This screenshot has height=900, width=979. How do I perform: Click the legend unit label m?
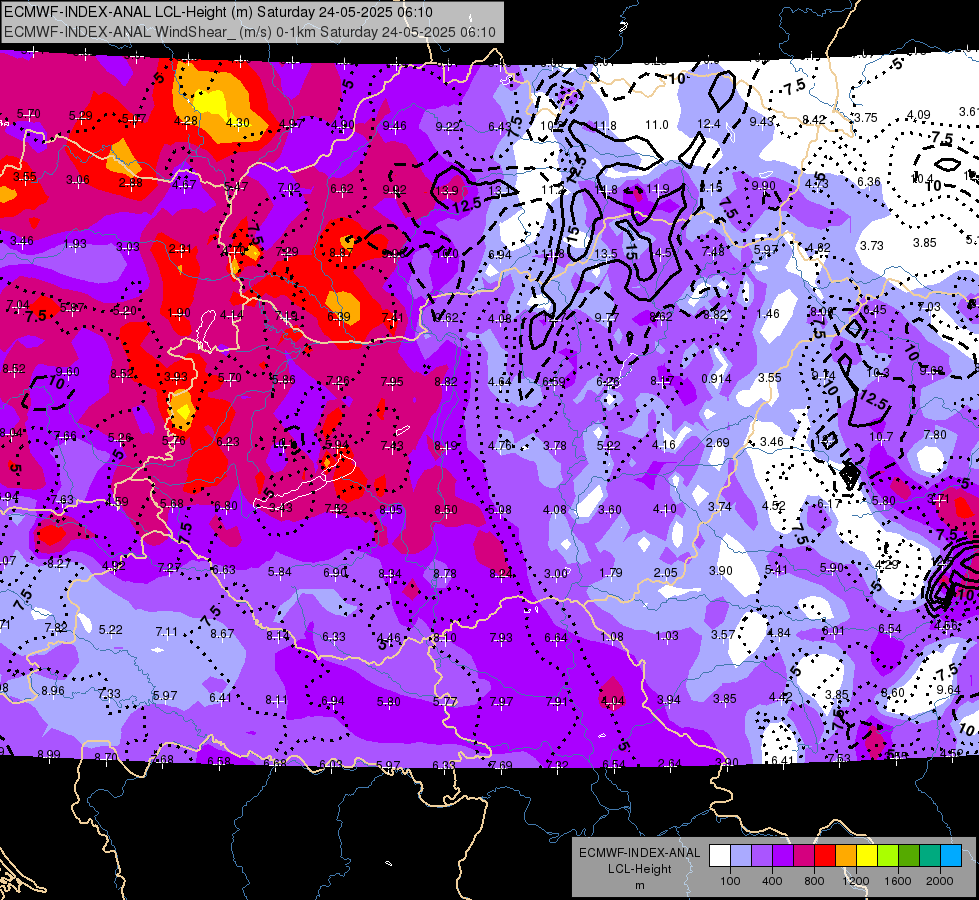pos(639,885)
